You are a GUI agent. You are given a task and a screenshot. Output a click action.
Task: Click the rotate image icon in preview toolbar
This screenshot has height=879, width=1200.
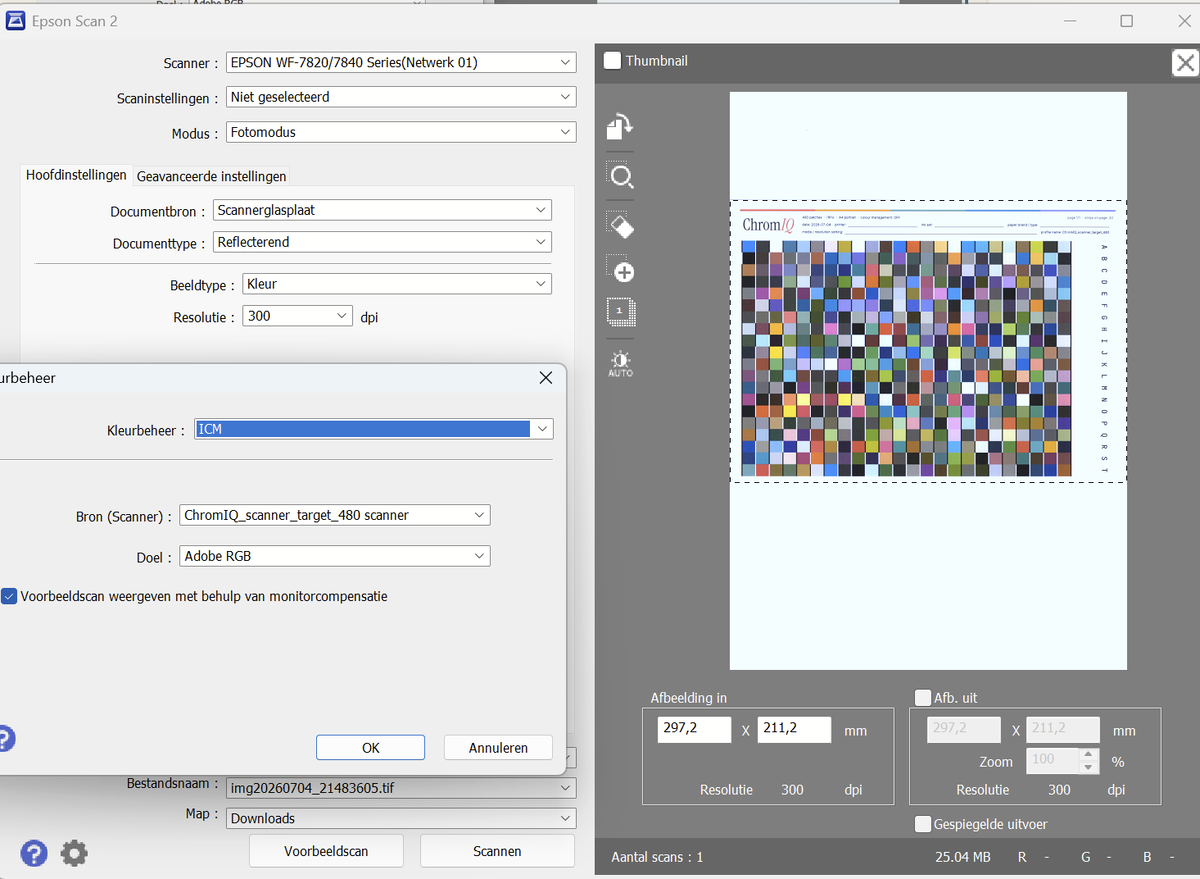(x=620, y=127)
